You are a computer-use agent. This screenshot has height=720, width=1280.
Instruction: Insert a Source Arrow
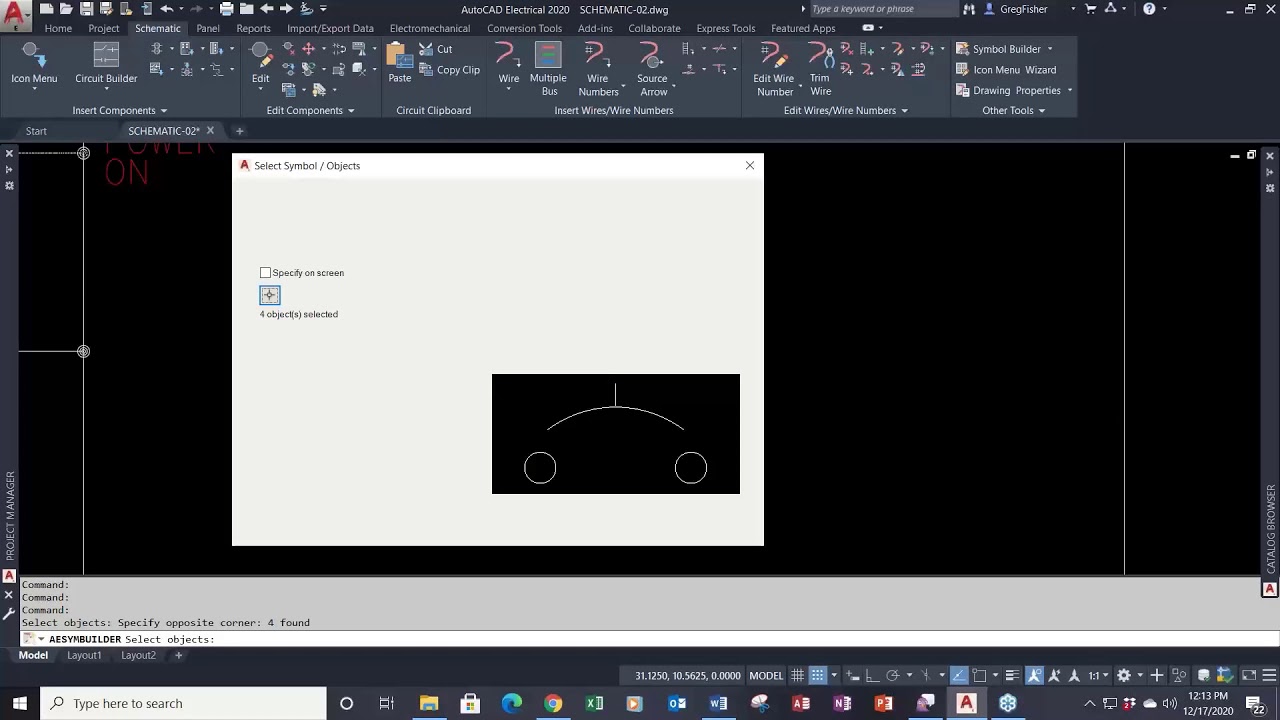[652, 70]
